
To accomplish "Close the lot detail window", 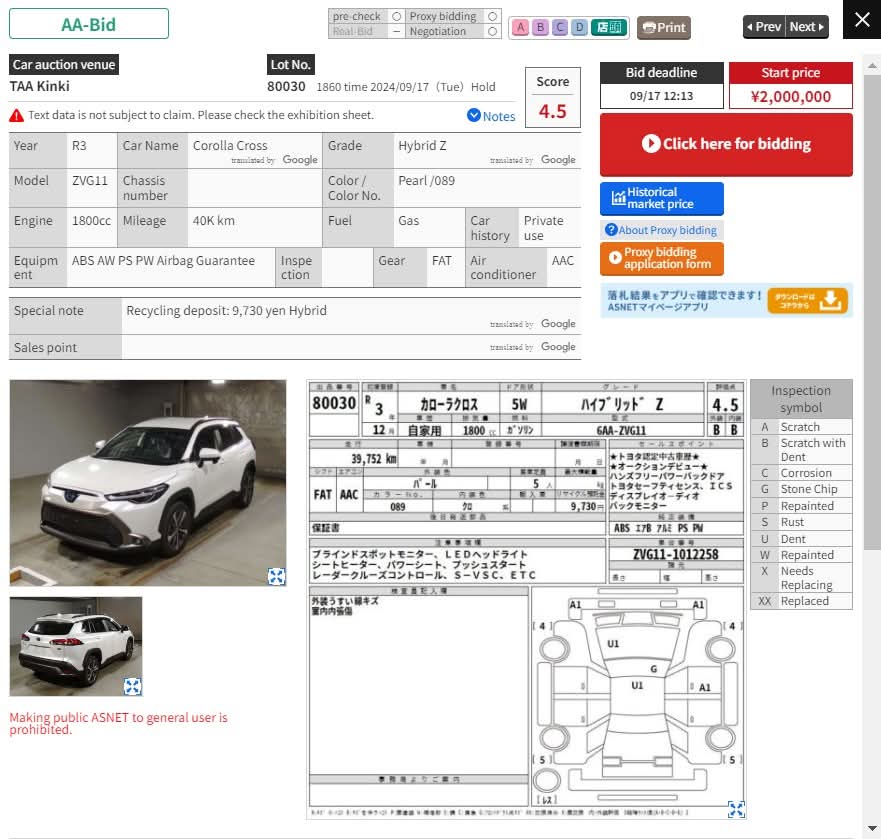I will (862, 20).
